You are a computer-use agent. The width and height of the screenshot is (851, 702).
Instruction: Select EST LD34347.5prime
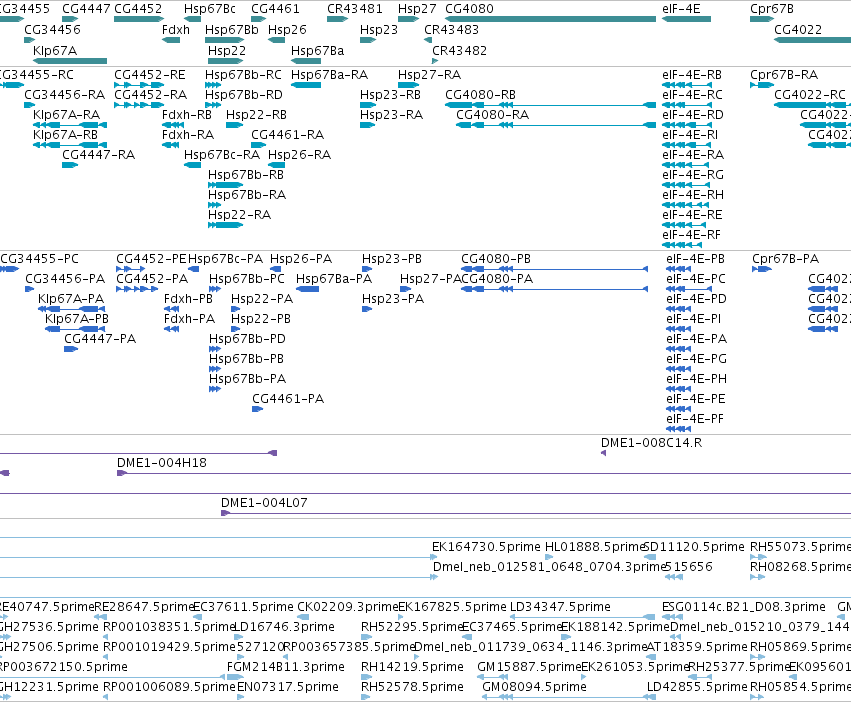pos(560,606)
